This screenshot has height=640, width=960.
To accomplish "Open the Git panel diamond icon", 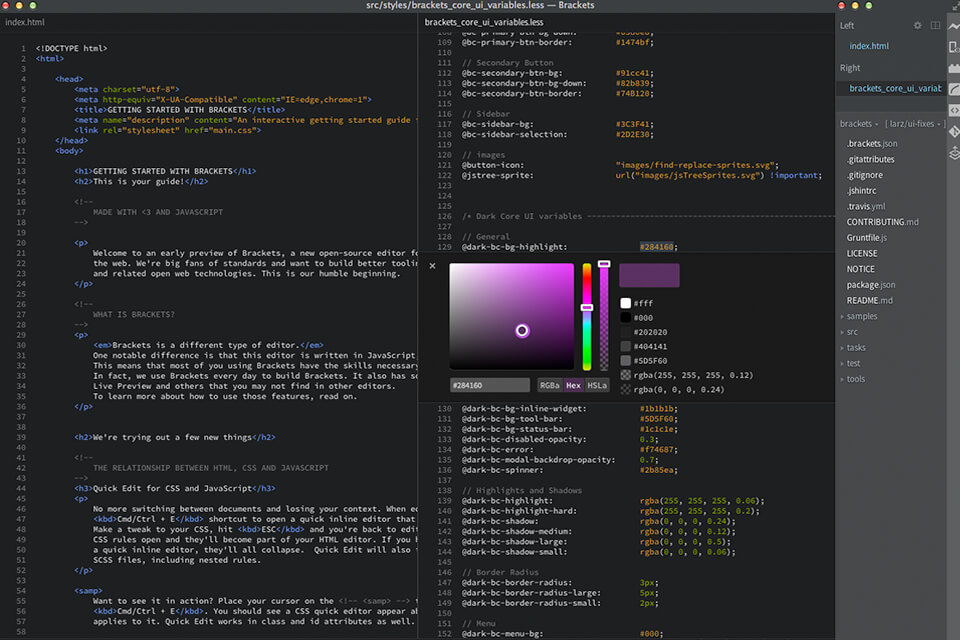I will [953, 131].
